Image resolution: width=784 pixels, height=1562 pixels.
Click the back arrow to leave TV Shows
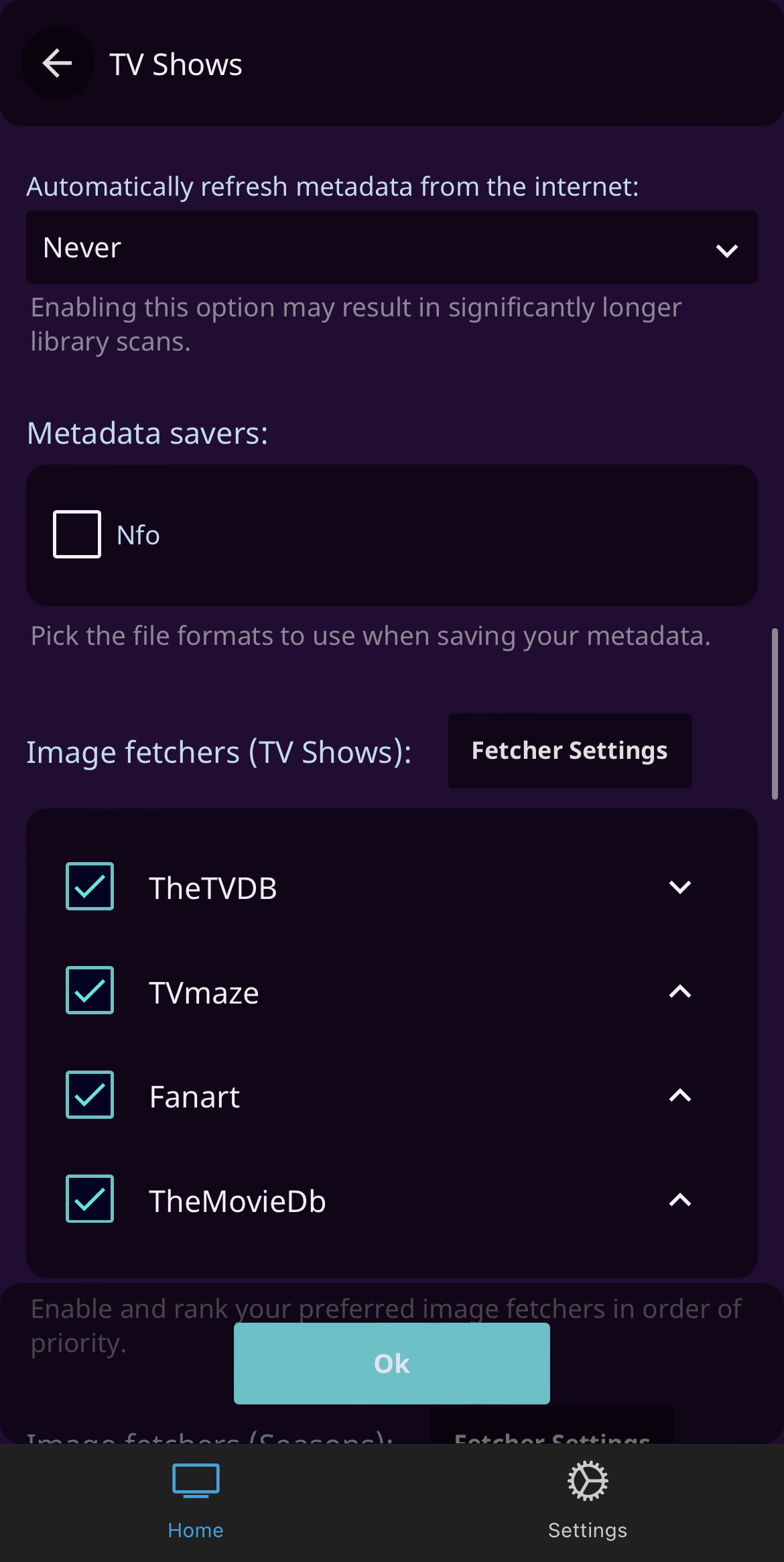pos(57,62)
